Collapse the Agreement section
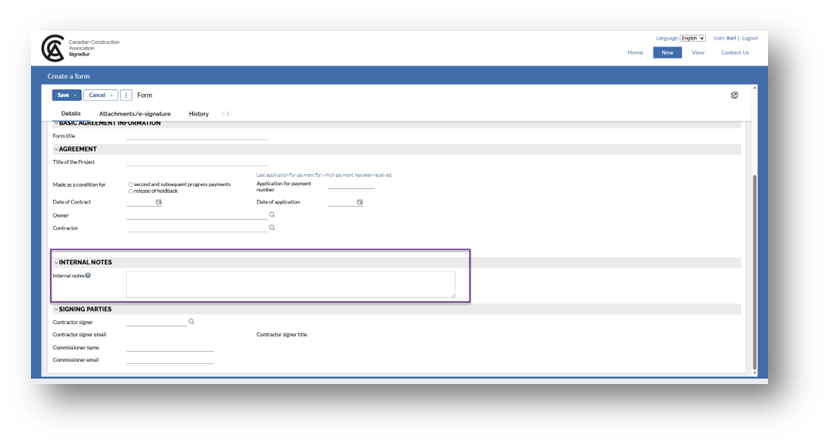The width and height of the screenshot is (830, 446). 55,149
